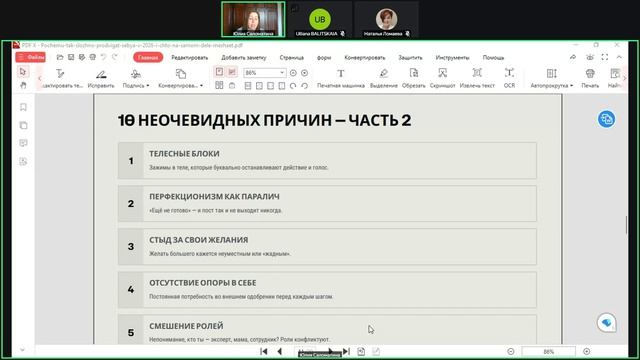Open the 86% zoom level combo box

(264, 73)
